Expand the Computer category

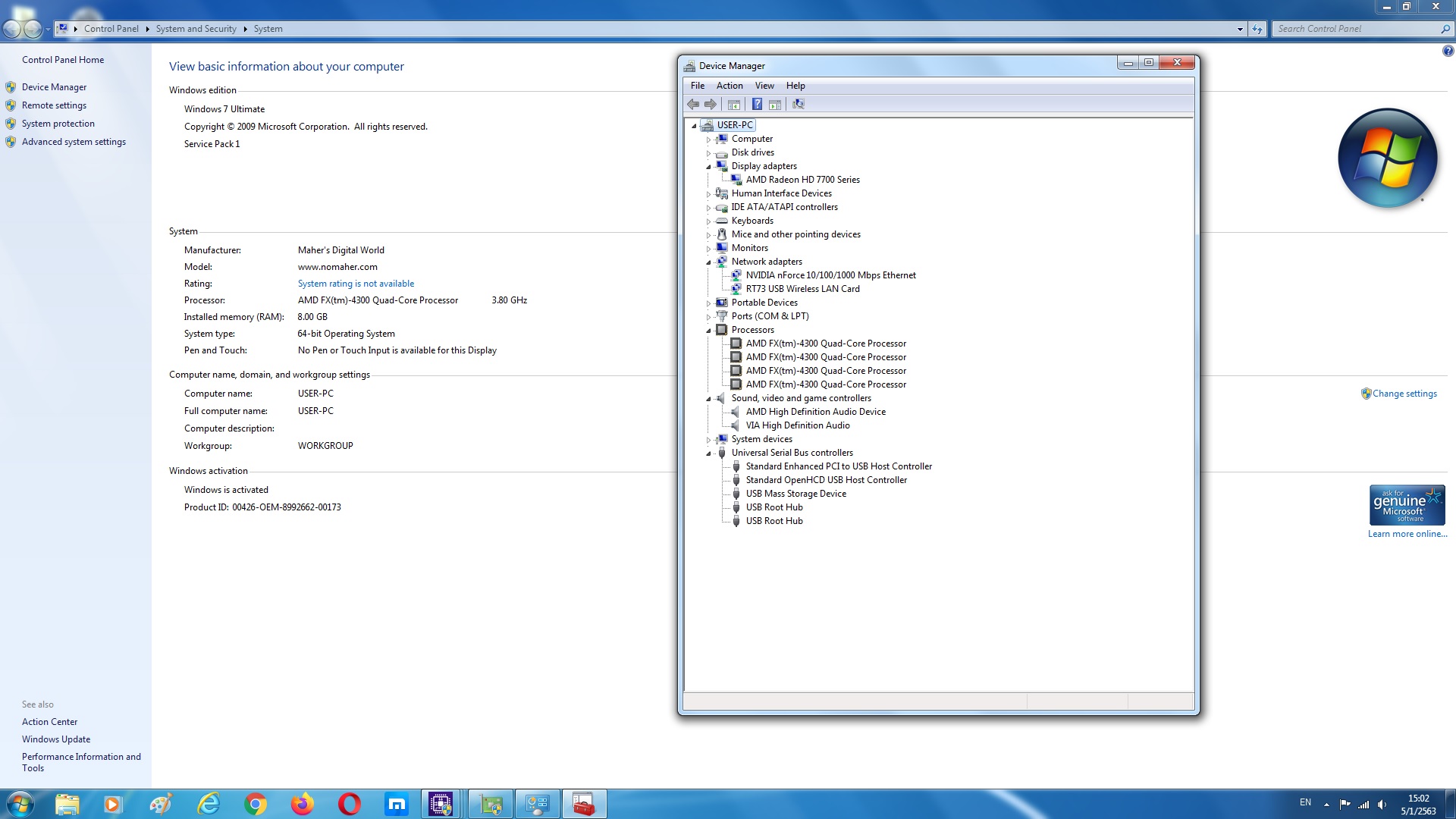pos(708,140)
